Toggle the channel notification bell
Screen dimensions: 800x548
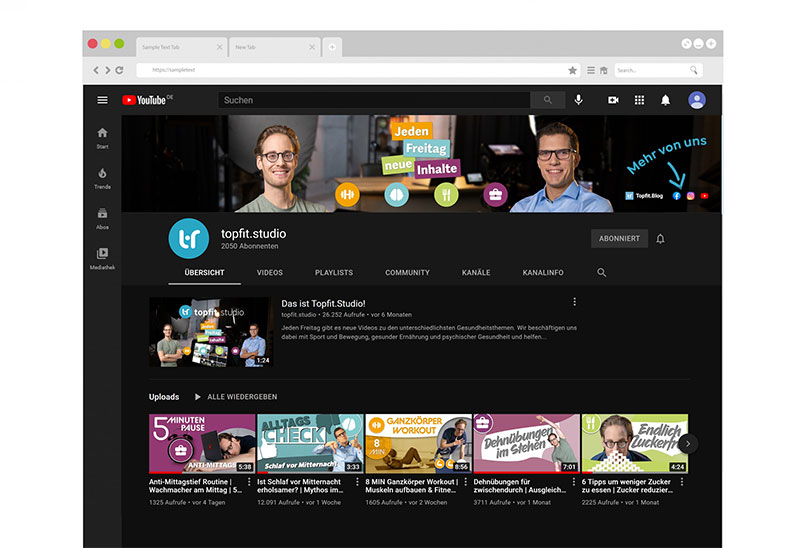coord(660,238)
